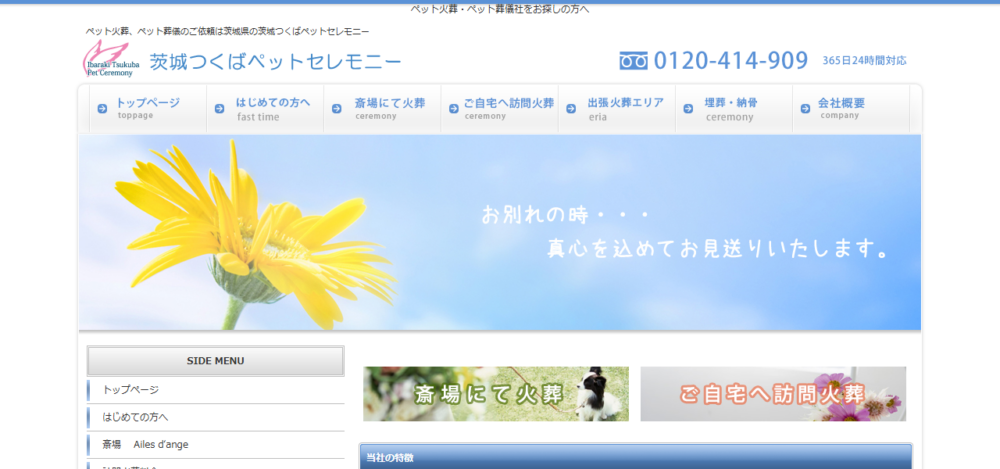The height and width of the screenshot is (469, 1000).
Task: Click arrow icon beside 出張火葬エリア nav
Action: coord(571,108)
